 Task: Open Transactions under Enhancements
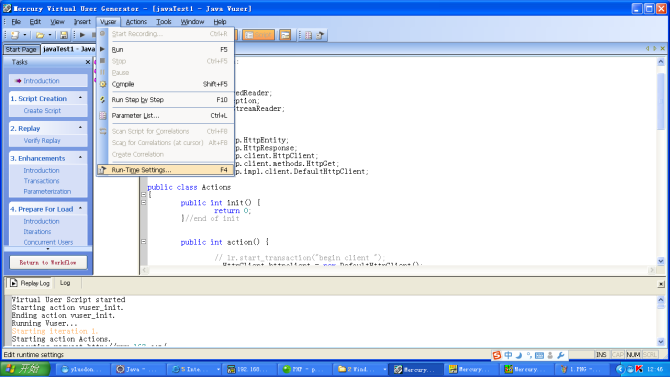coord(41,181)
